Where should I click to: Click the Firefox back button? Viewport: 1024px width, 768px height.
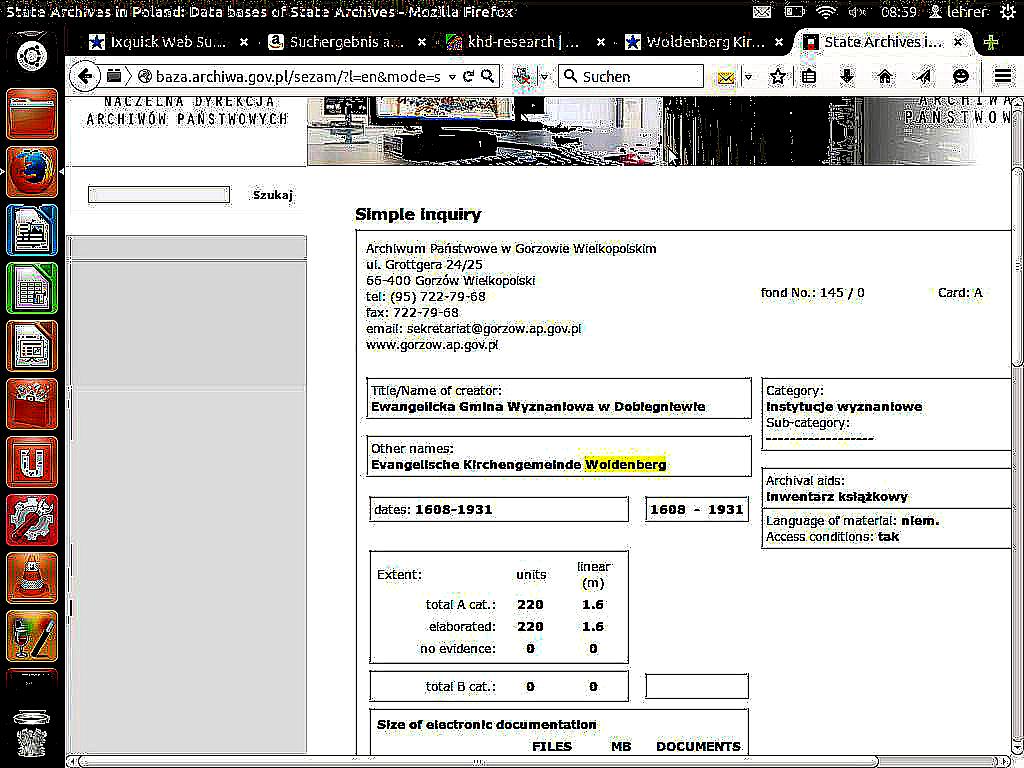point(86,76)
